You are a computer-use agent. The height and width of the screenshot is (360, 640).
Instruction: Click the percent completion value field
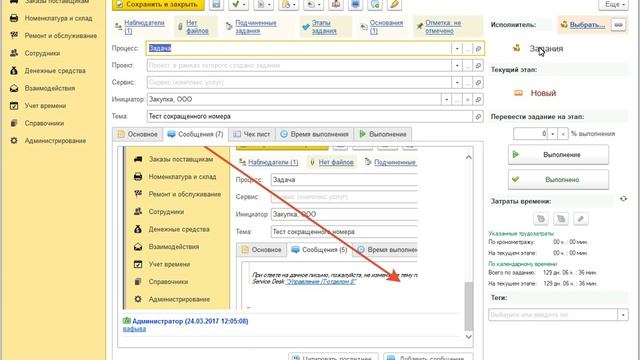coord(530,134)
